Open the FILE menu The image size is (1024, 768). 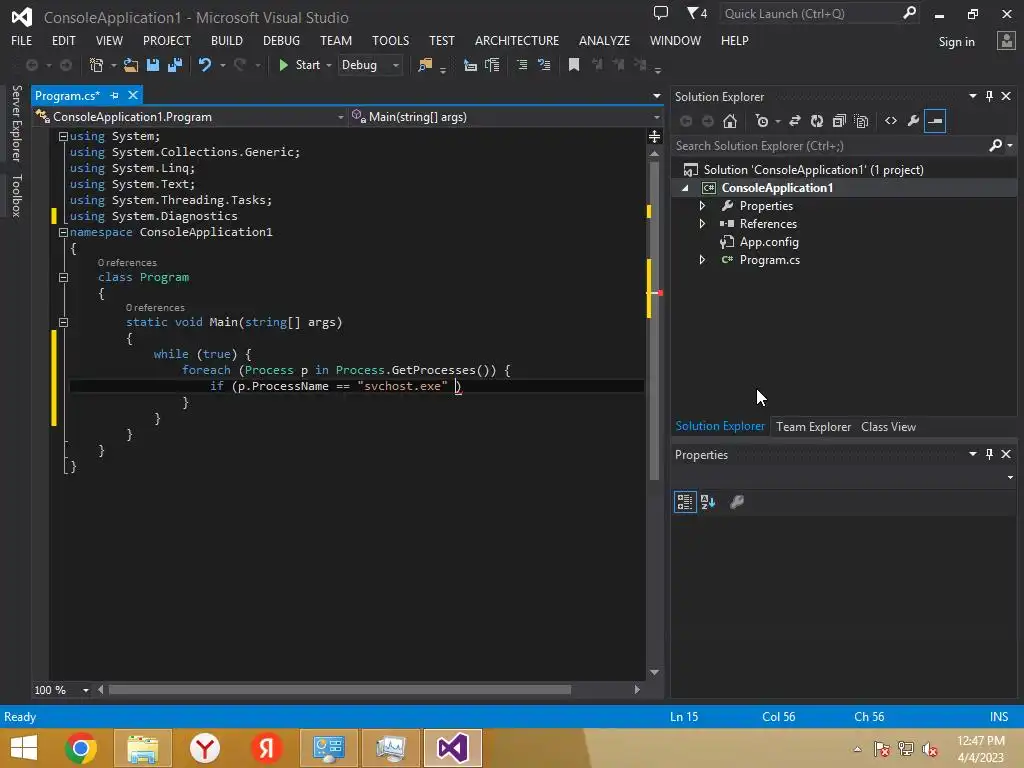point(22,40)
